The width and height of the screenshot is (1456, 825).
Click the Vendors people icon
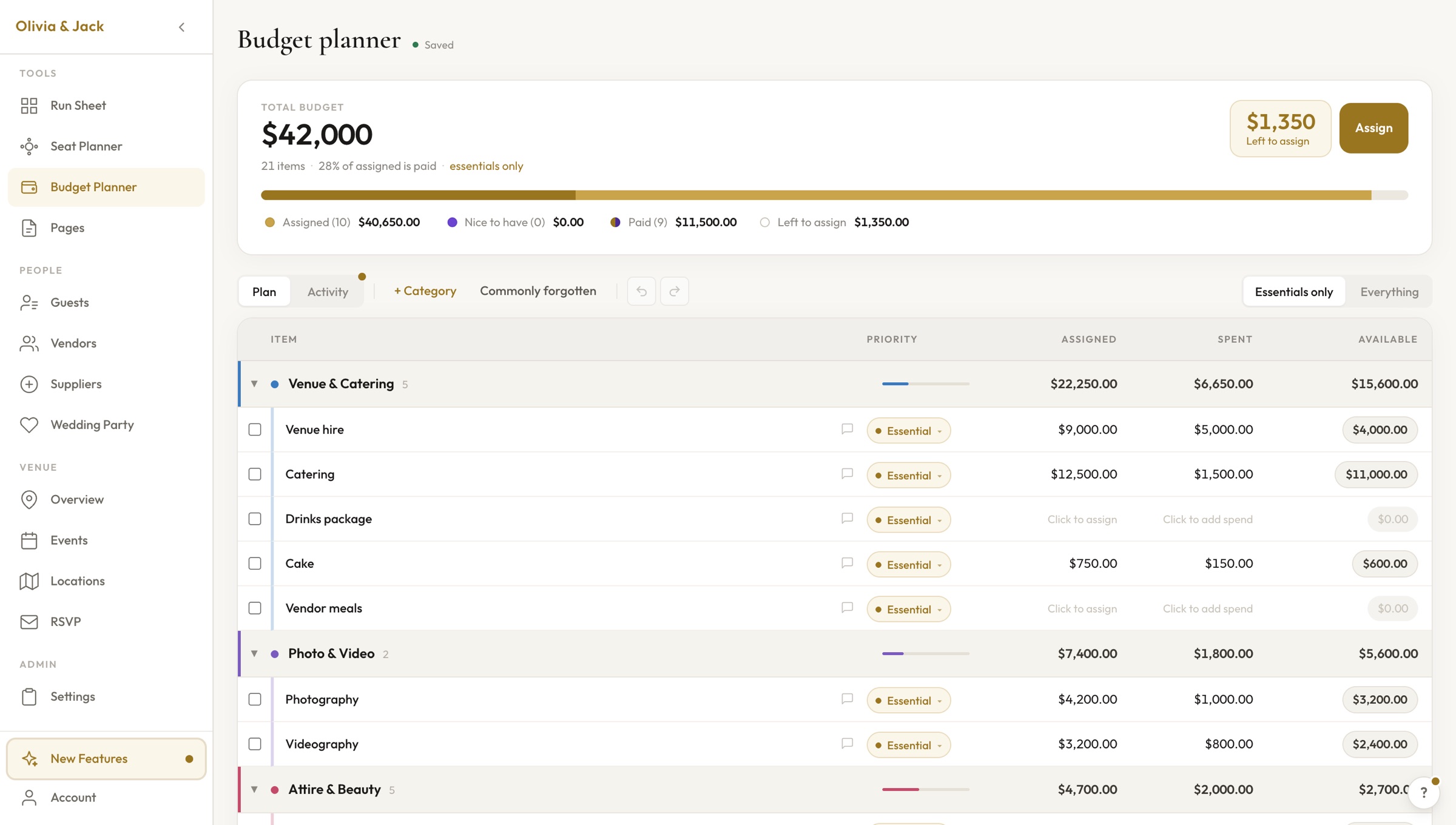[29, 343]
